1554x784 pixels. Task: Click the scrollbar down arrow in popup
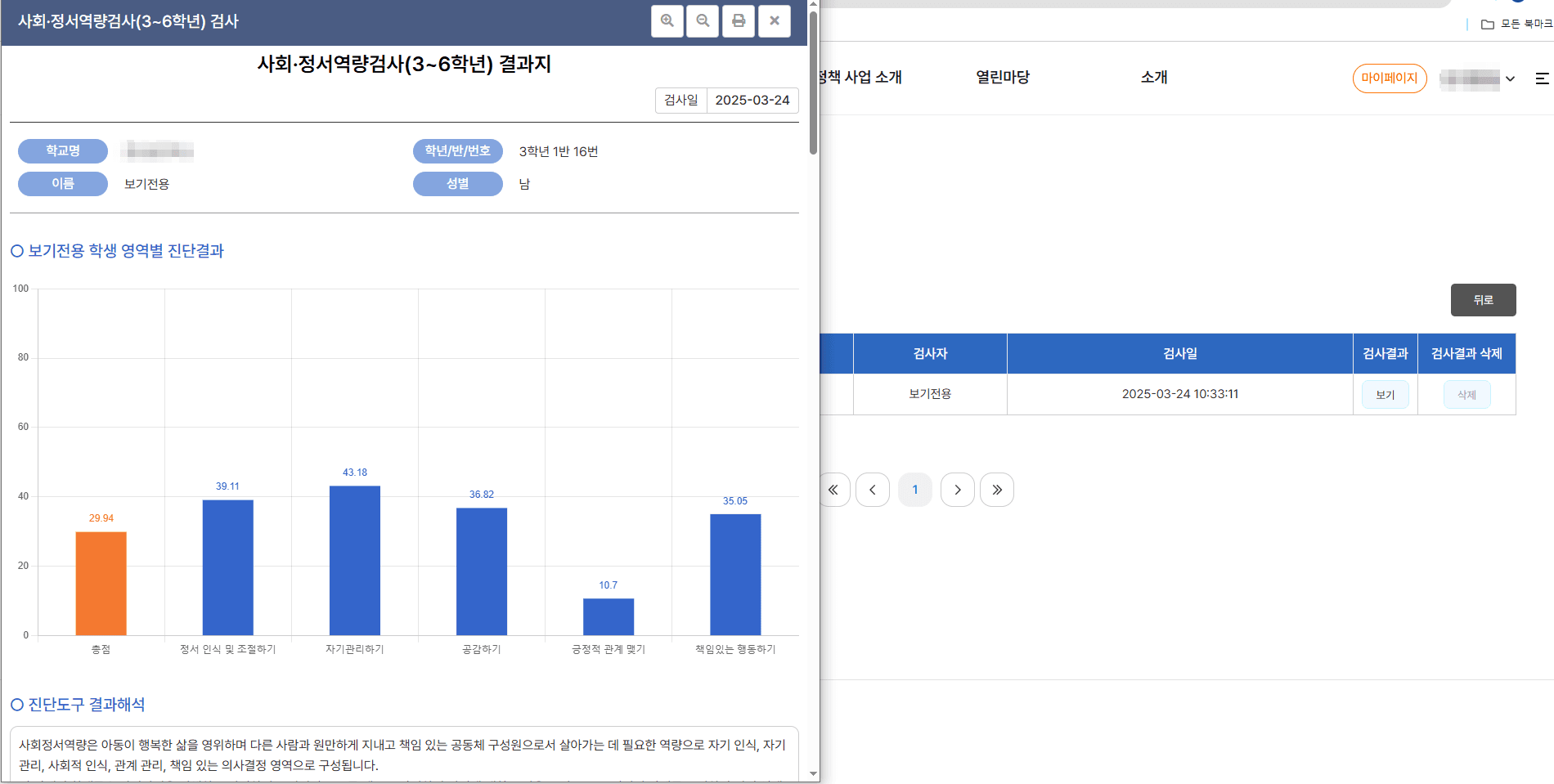click(x=813, y=773)
